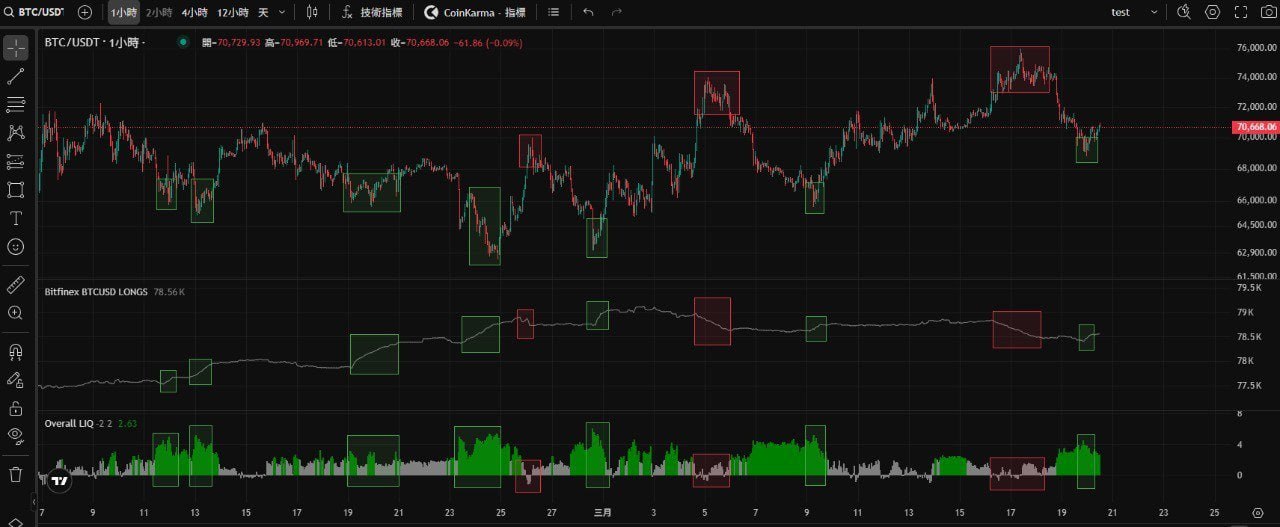Expand the timeframe dropdown arrow after 天
This screenshot has height=527, width=1280.
click(282, 12)
